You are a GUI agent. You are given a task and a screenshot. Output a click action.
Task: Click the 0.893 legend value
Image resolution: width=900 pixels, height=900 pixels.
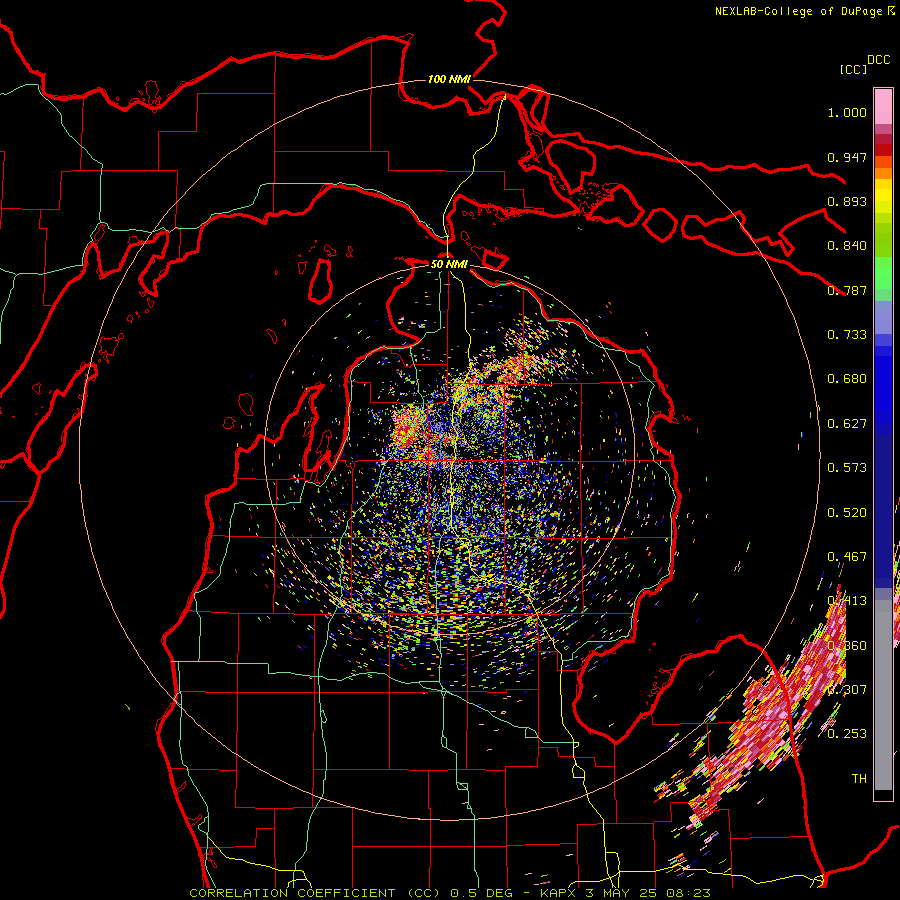point(847,201)
